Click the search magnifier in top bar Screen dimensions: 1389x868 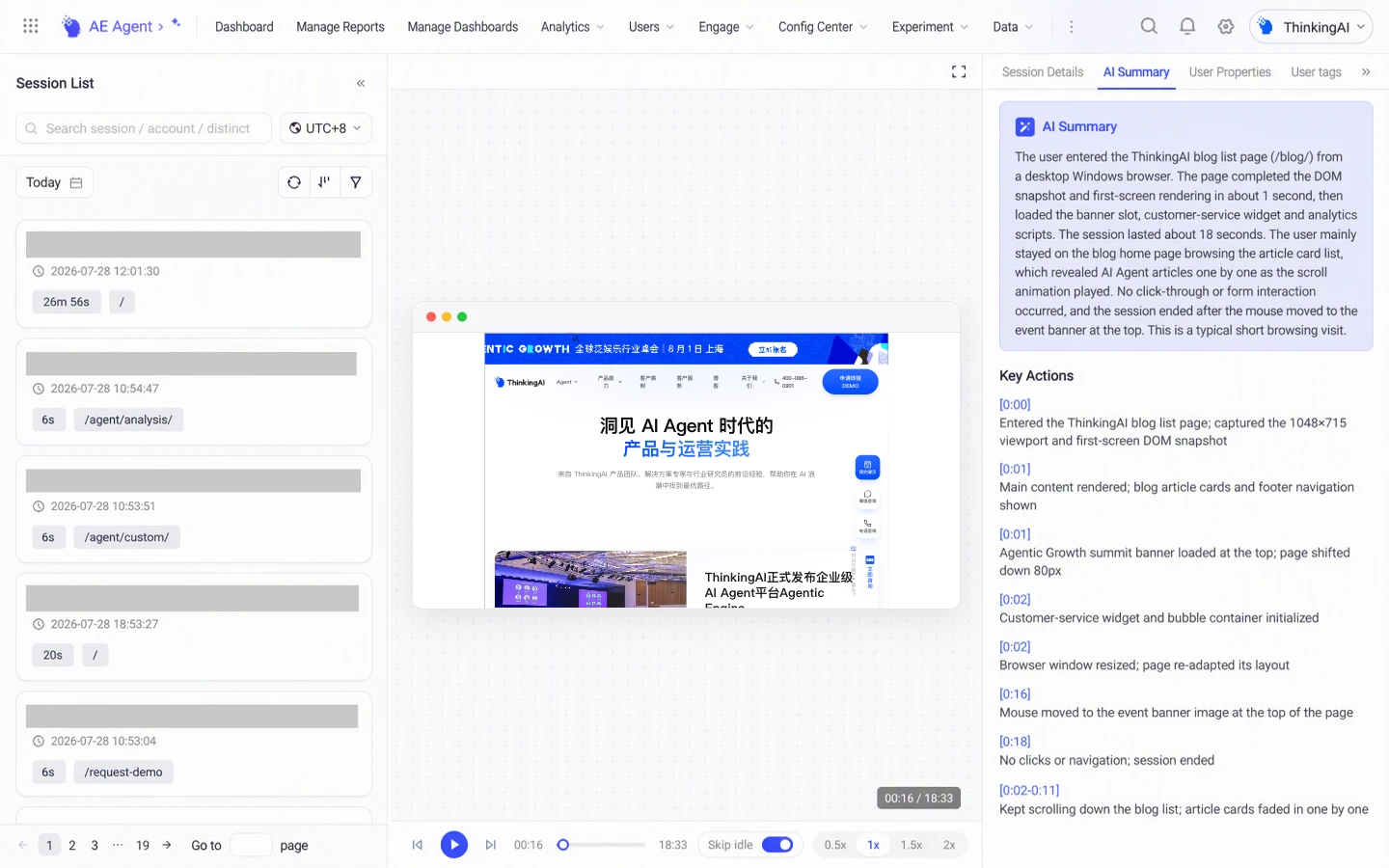pos(1149,26)
